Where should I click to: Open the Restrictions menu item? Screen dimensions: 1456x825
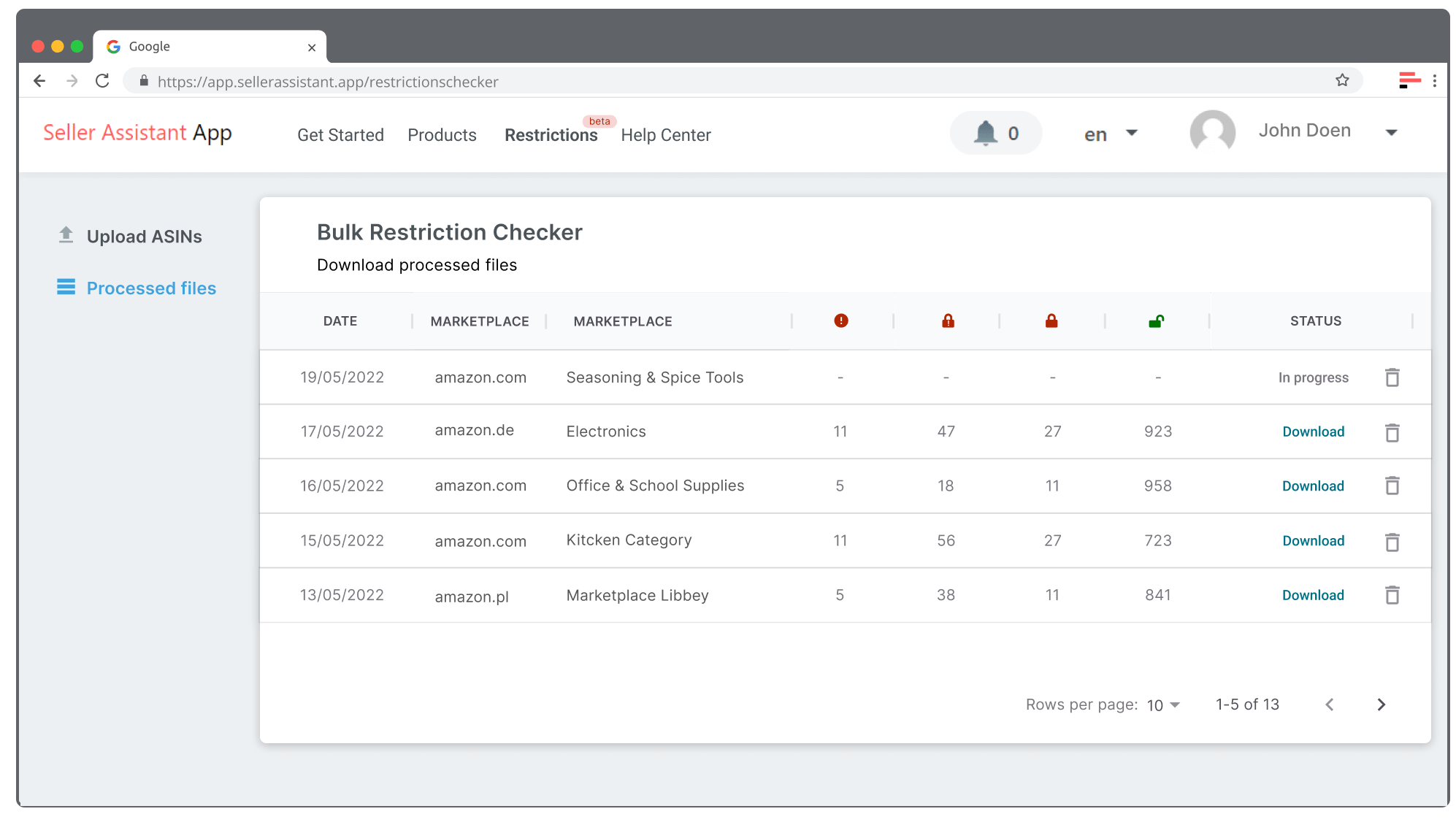tap(551, 135)
